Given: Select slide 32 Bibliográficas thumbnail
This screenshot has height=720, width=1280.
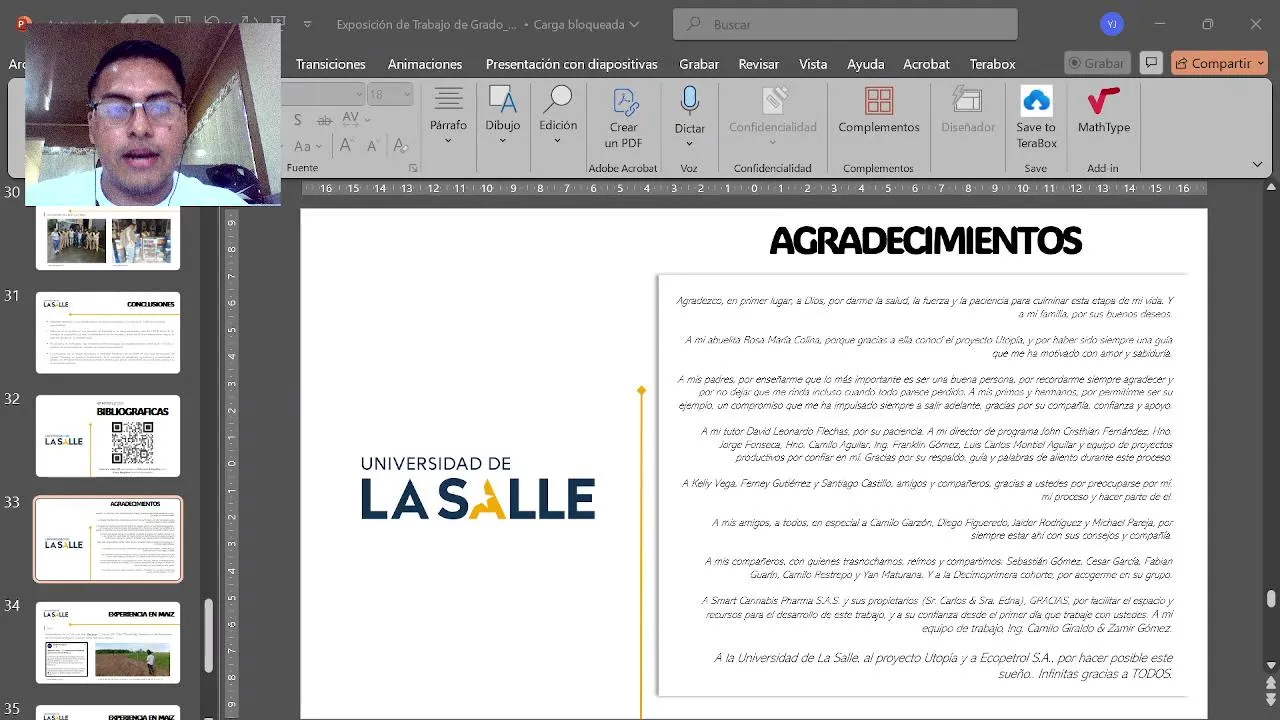Looking at the screenshot, I should click(x=108, y=436).
